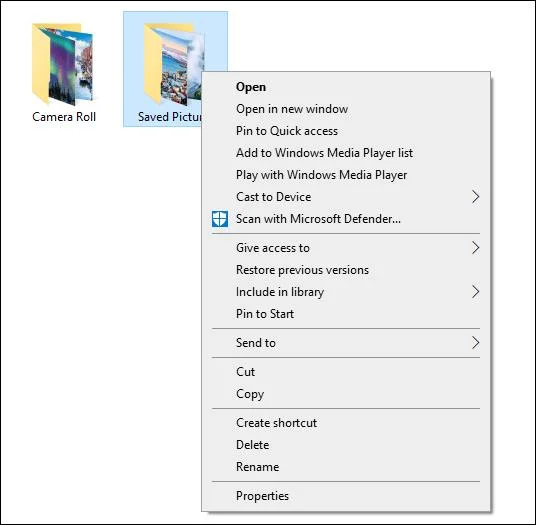Screen dimensions: 536x525
Task: Click the Microsoft Defender shield icon
Action: click(x=220, y=219)
